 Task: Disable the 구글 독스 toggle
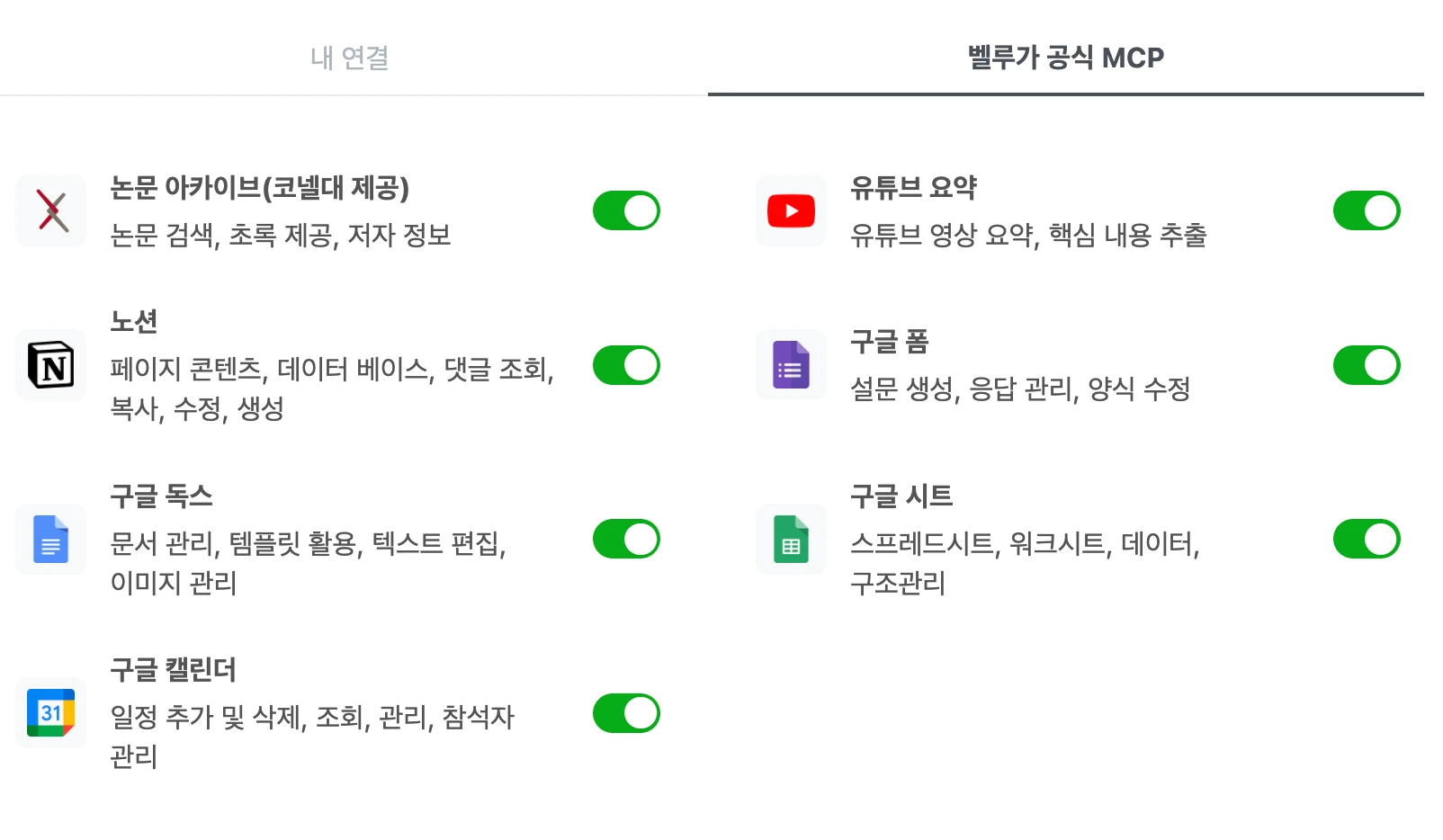[x=626, y=540]
